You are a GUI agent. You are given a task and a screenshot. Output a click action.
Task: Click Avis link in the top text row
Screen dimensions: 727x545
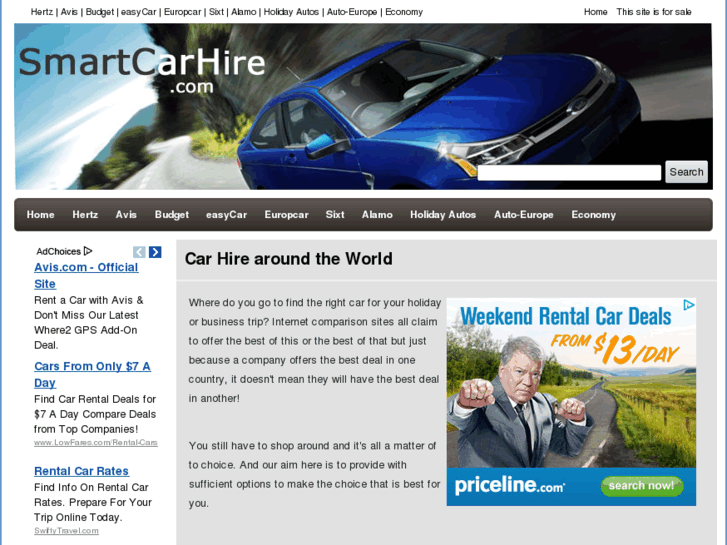(69, 12)
